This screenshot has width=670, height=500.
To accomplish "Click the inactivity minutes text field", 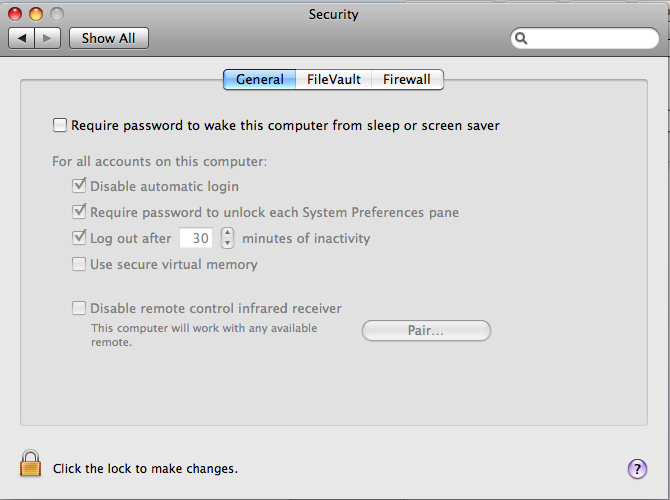I will click(196, 239).
